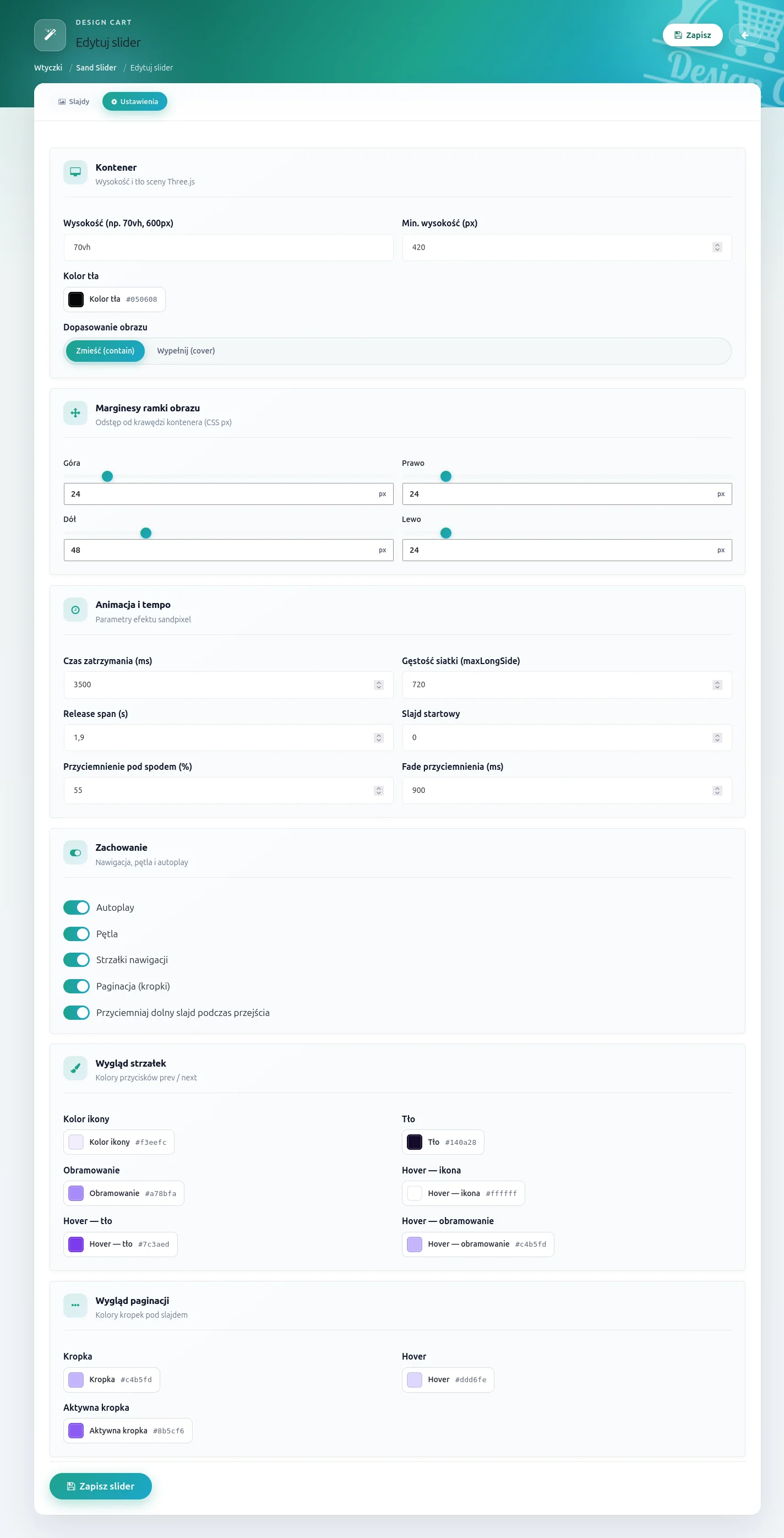Open the Kolor ikony color swatch

[119, 1142]
